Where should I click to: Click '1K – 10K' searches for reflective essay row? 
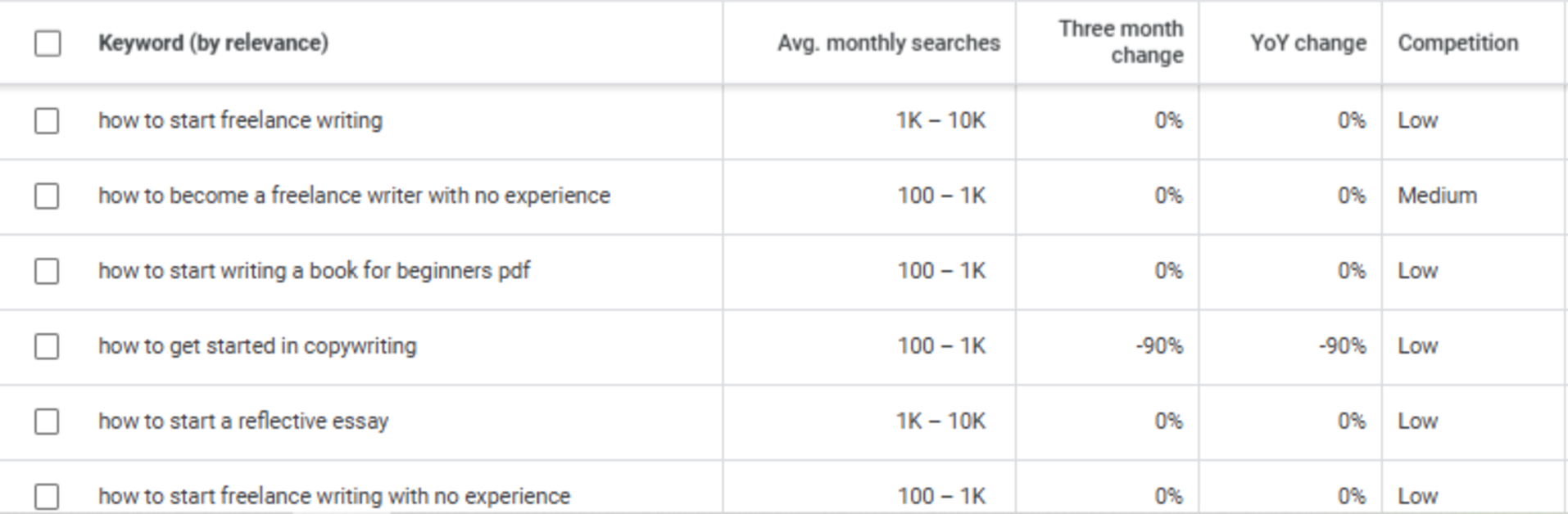(940, 422)
